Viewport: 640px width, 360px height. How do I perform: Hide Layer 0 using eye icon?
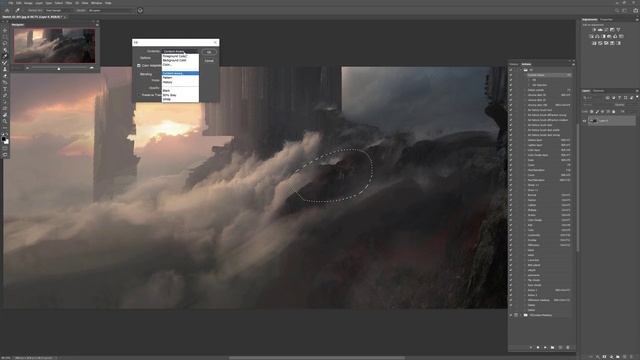[584, 121]
